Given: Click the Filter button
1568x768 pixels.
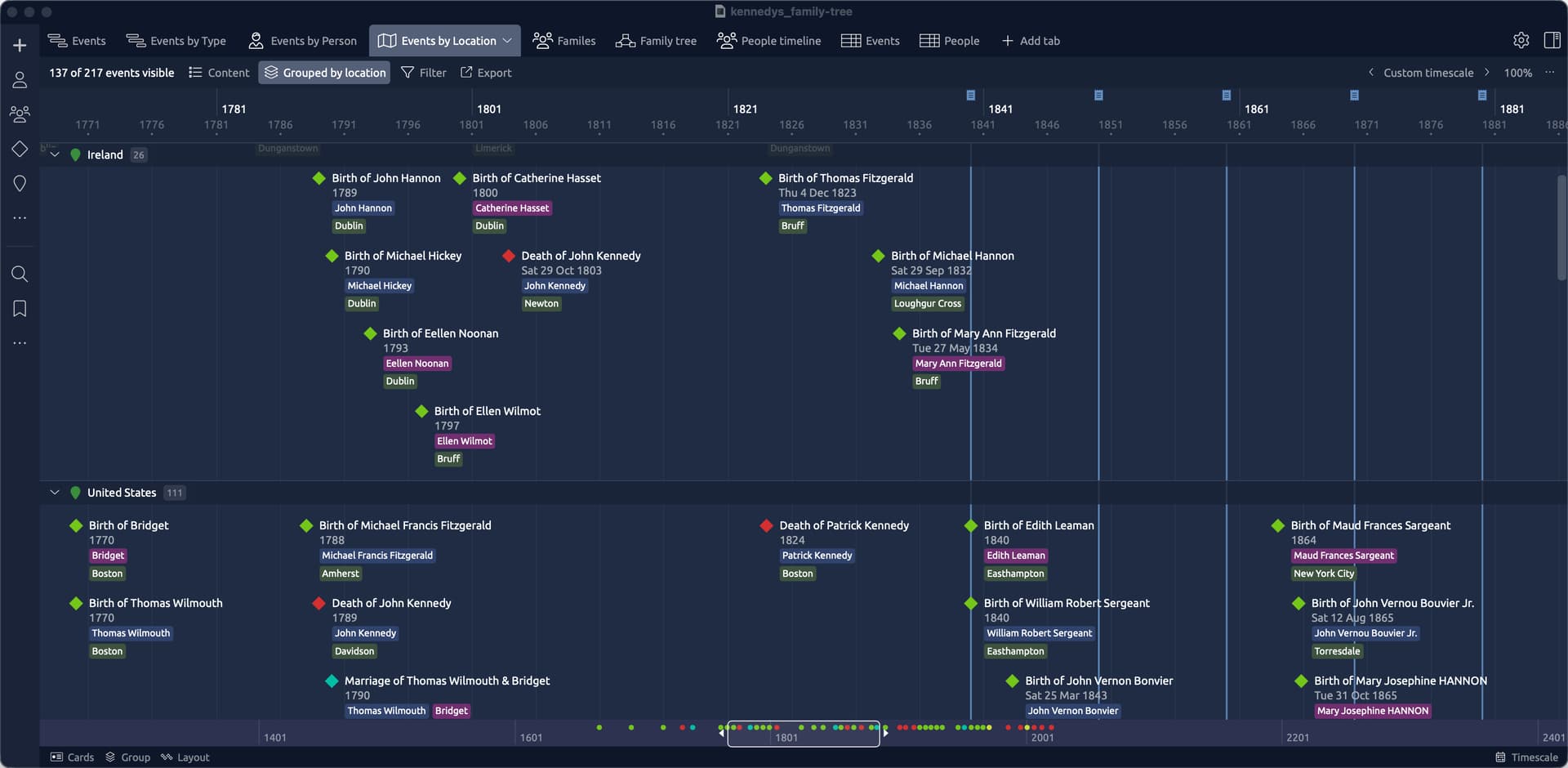Looking at the screenshot, I should click(x=424, y=73).
